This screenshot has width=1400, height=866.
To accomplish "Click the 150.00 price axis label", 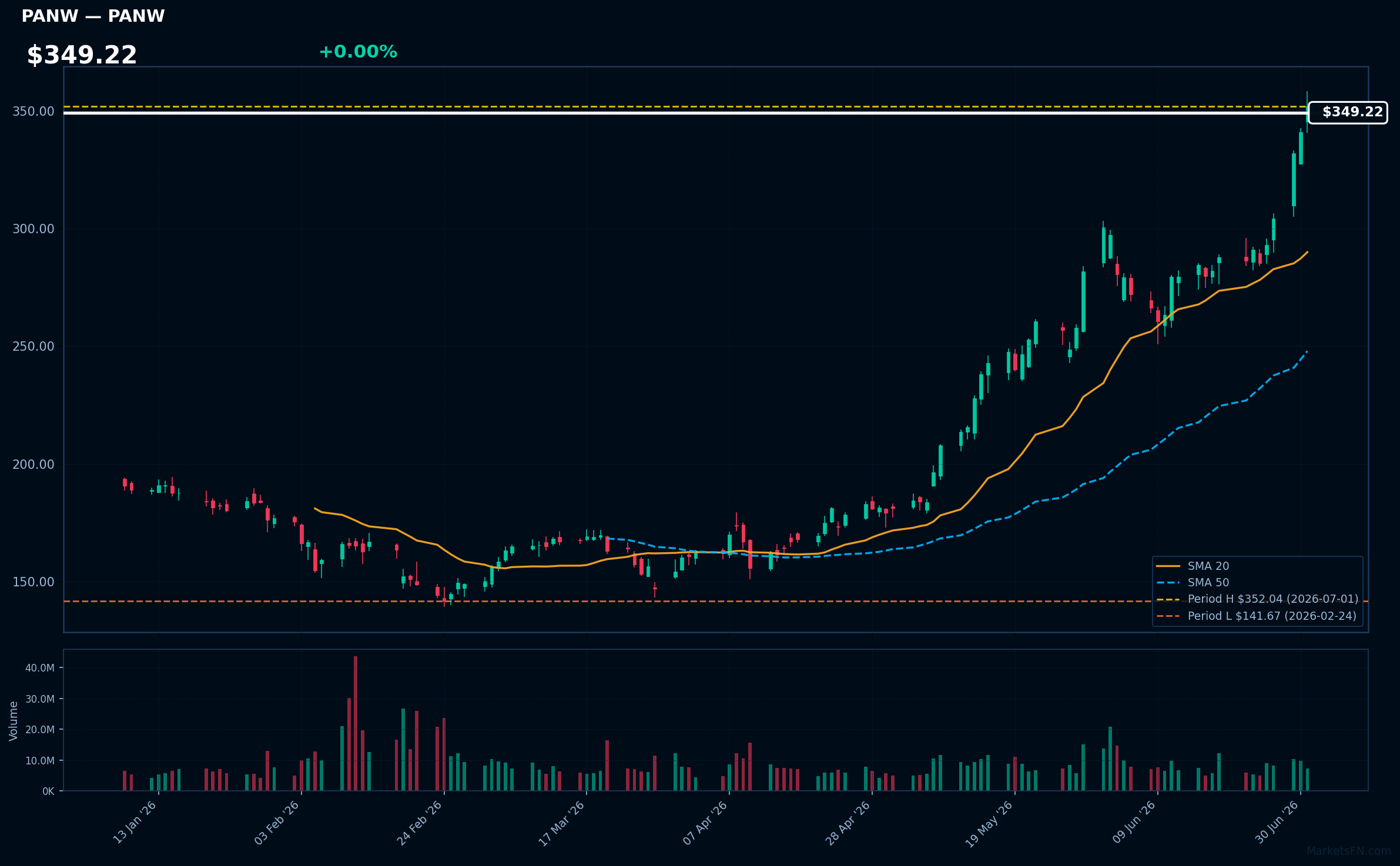I will click(x=34, y=582).
